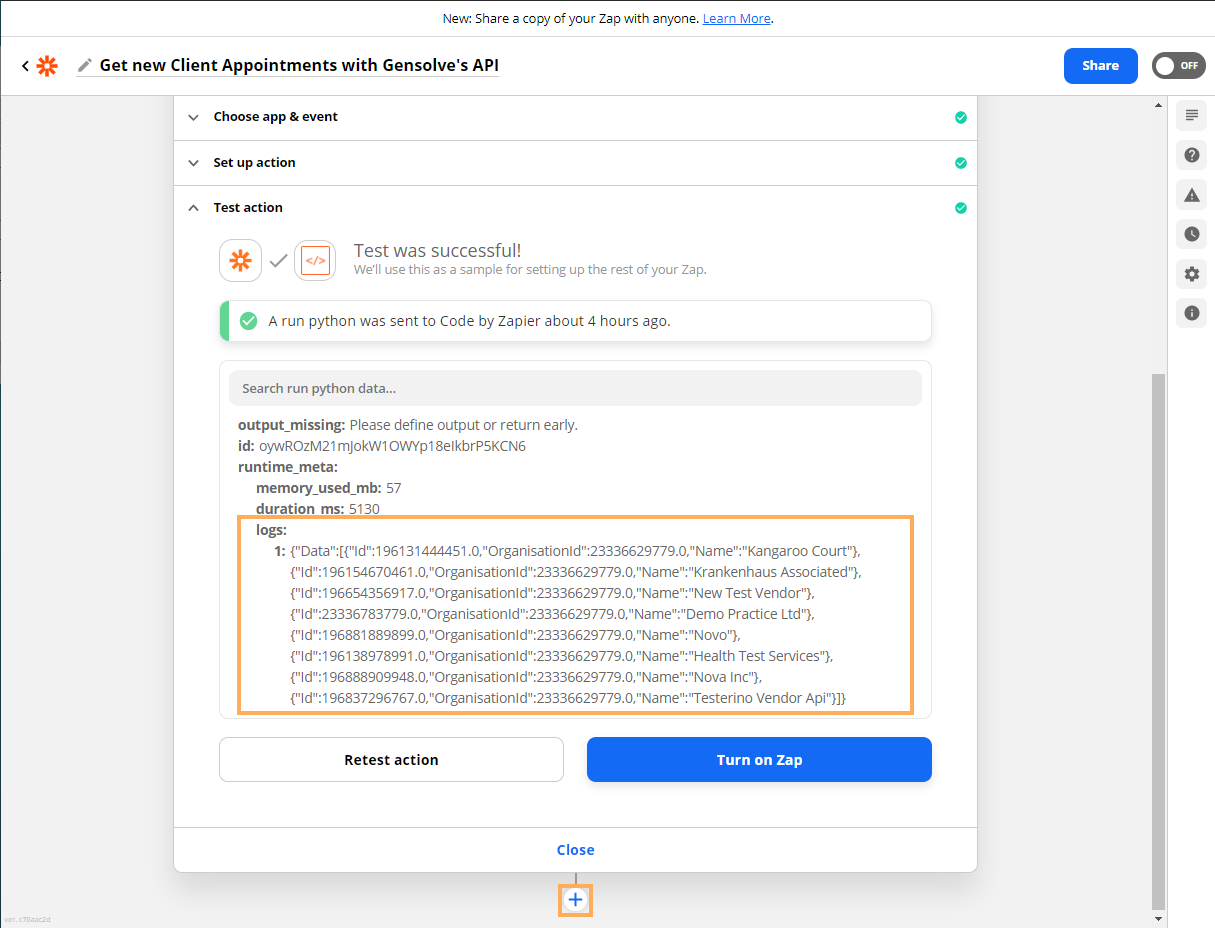Viewport: 1215px width, 928px height.
Task: Click the scrollbar down arrow
Action: (x=1159, y=918)
